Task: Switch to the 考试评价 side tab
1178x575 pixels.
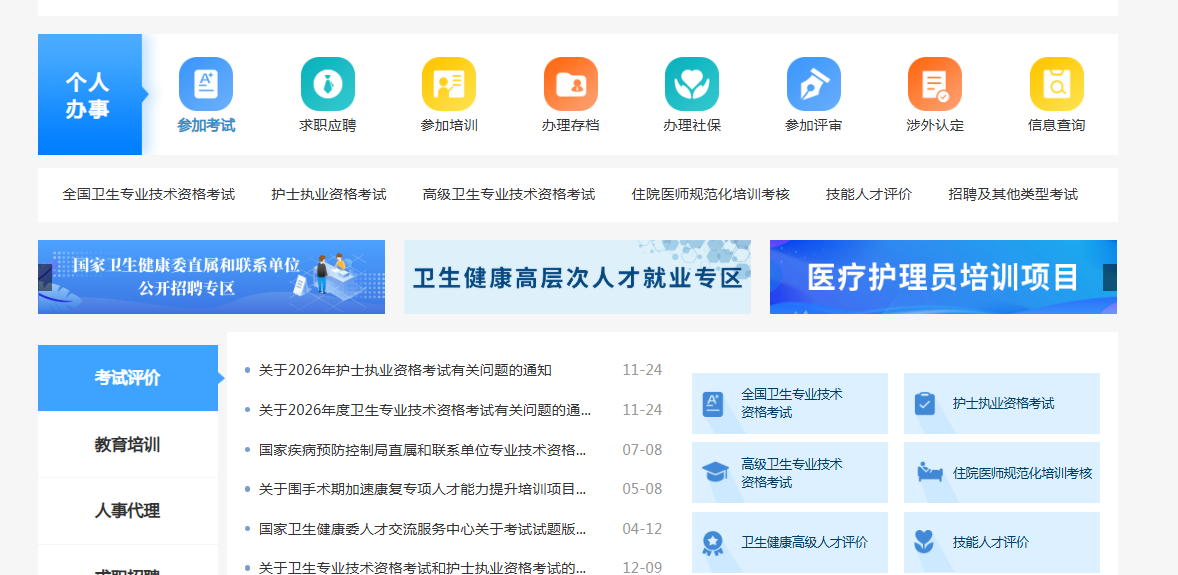Action: click(x=128, y=378)
